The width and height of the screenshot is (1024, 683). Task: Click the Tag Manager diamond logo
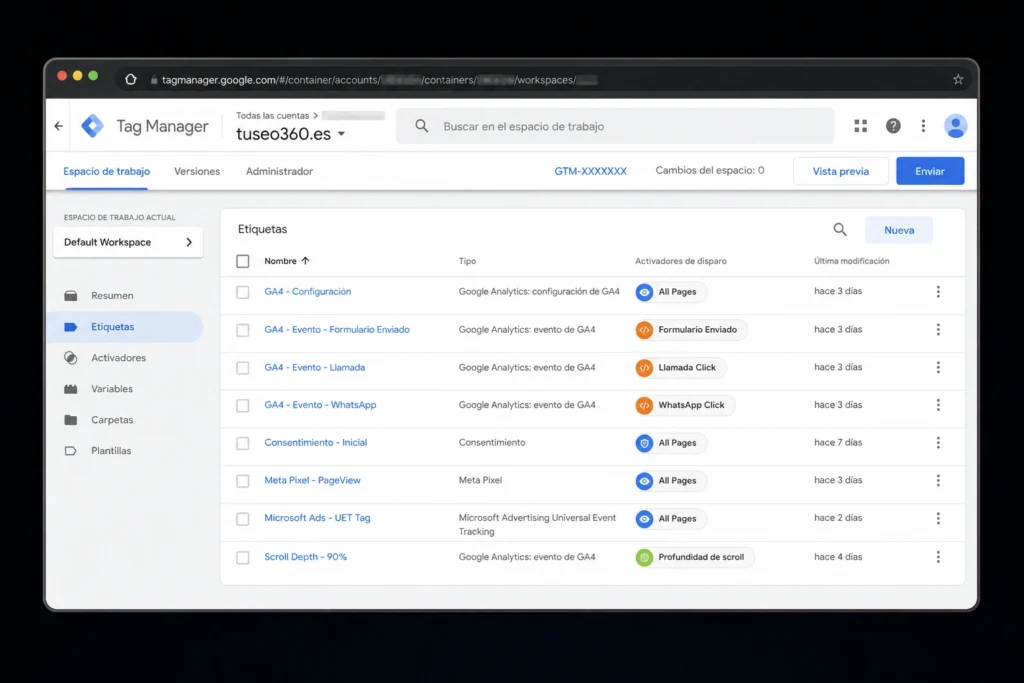point(92,126)
